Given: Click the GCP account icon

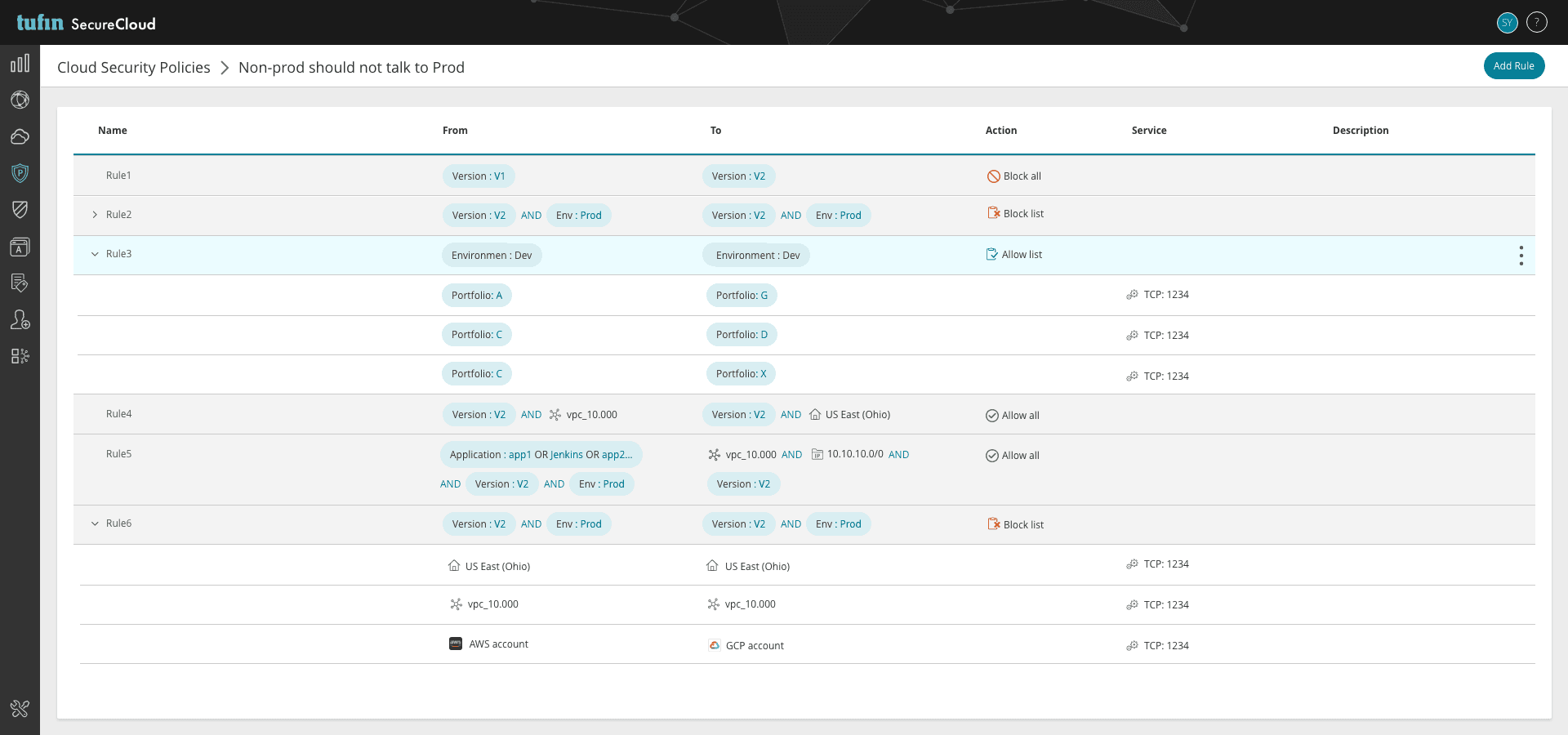Looking at the screenshot, I should [715, 645].
